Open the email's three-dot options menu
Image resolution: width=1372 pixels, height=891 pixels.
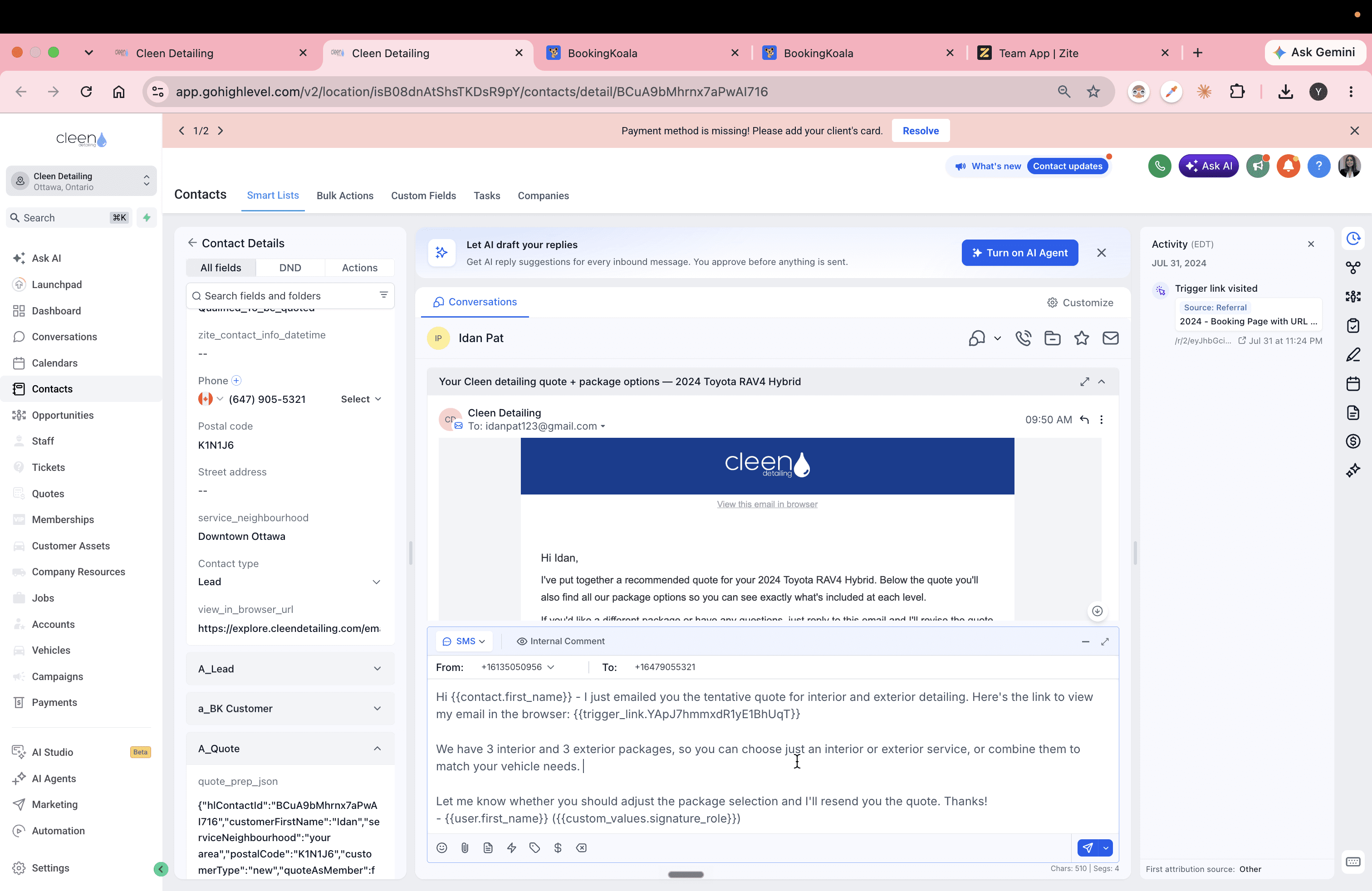pos(1101,420)
